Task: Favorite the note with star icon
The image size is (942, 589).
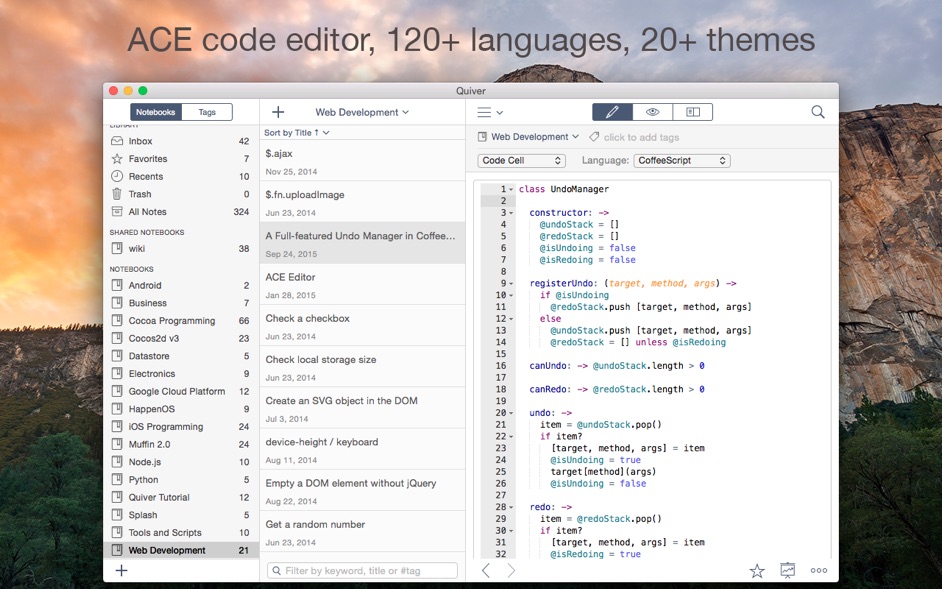Action: [757, 570]
